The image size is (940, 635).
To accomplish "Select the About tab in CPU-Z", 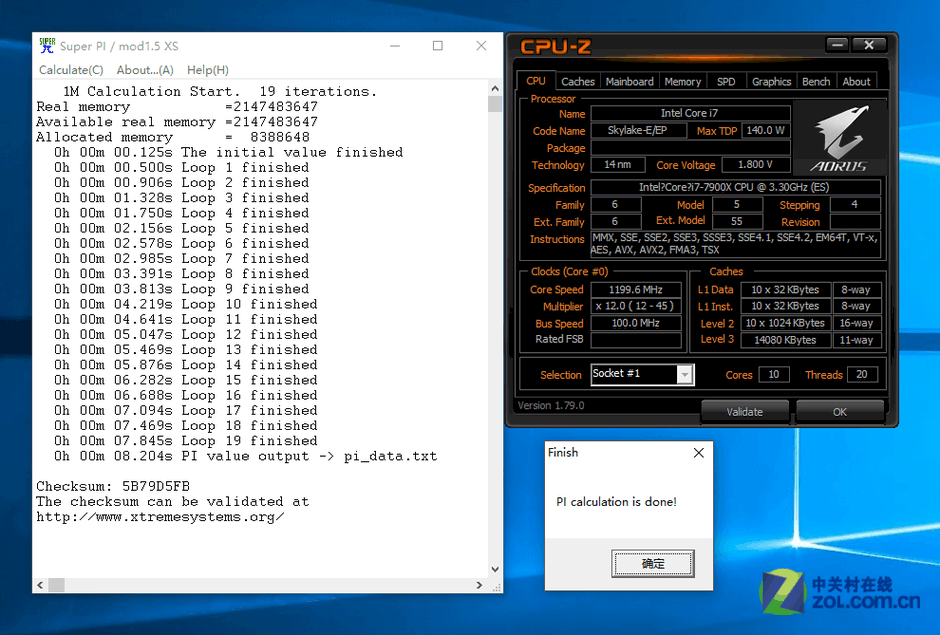I will pyautogui.click(x=856, y=82).
